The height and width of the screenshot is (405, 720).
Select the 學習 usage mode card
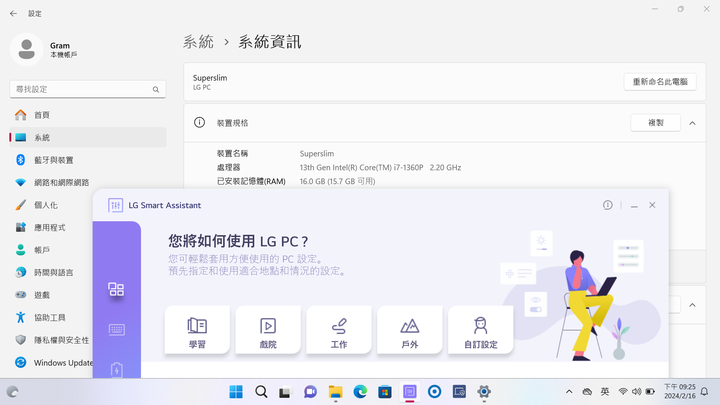tap(197, 330)
